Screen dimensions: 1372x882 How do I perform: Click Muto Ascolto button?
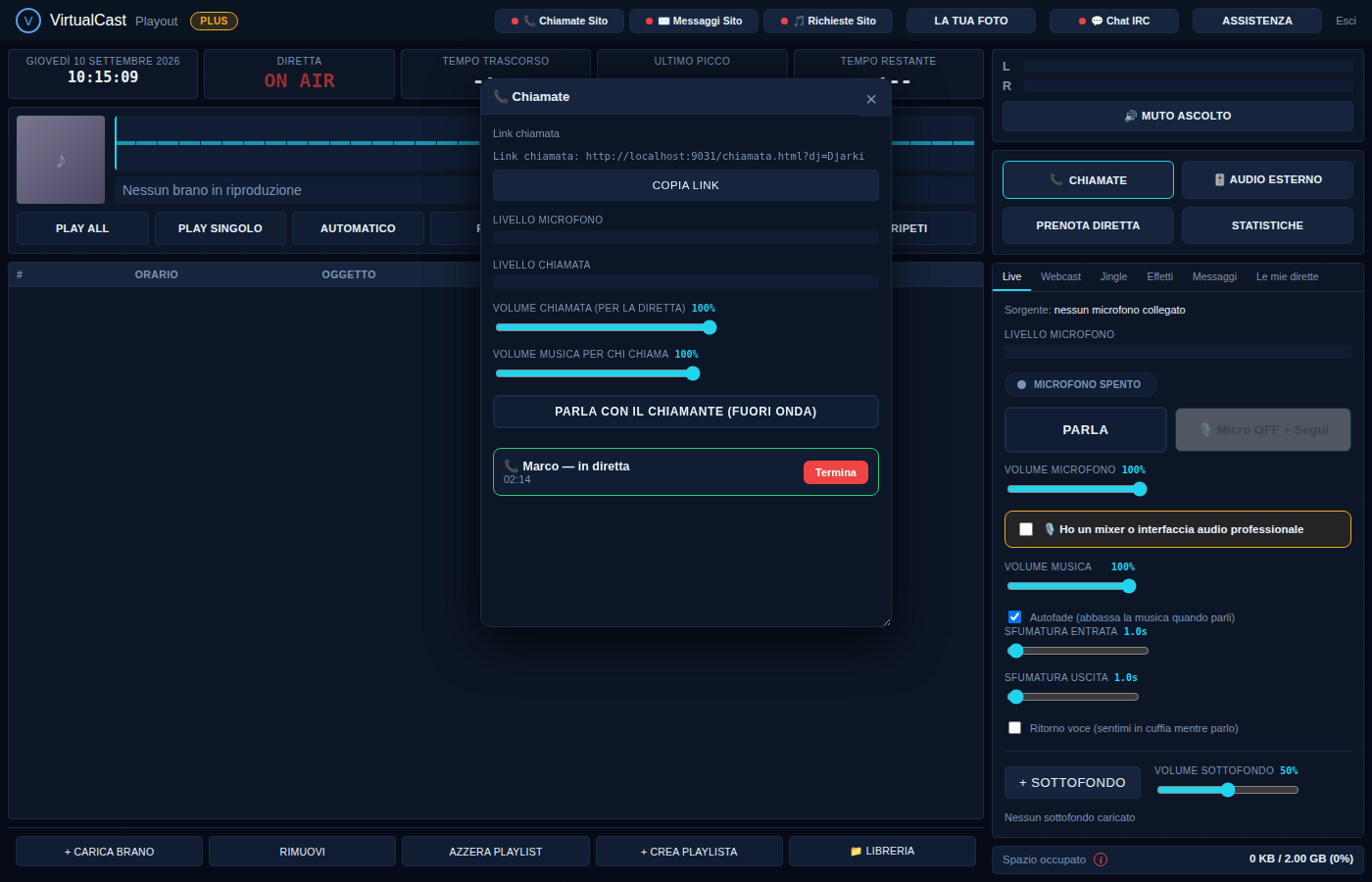click(x=1178, y=116)
